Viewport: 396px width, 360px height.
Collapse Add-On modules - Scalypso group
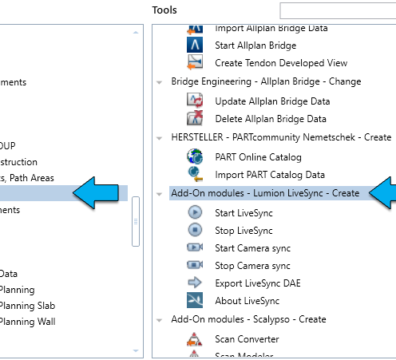159,320
